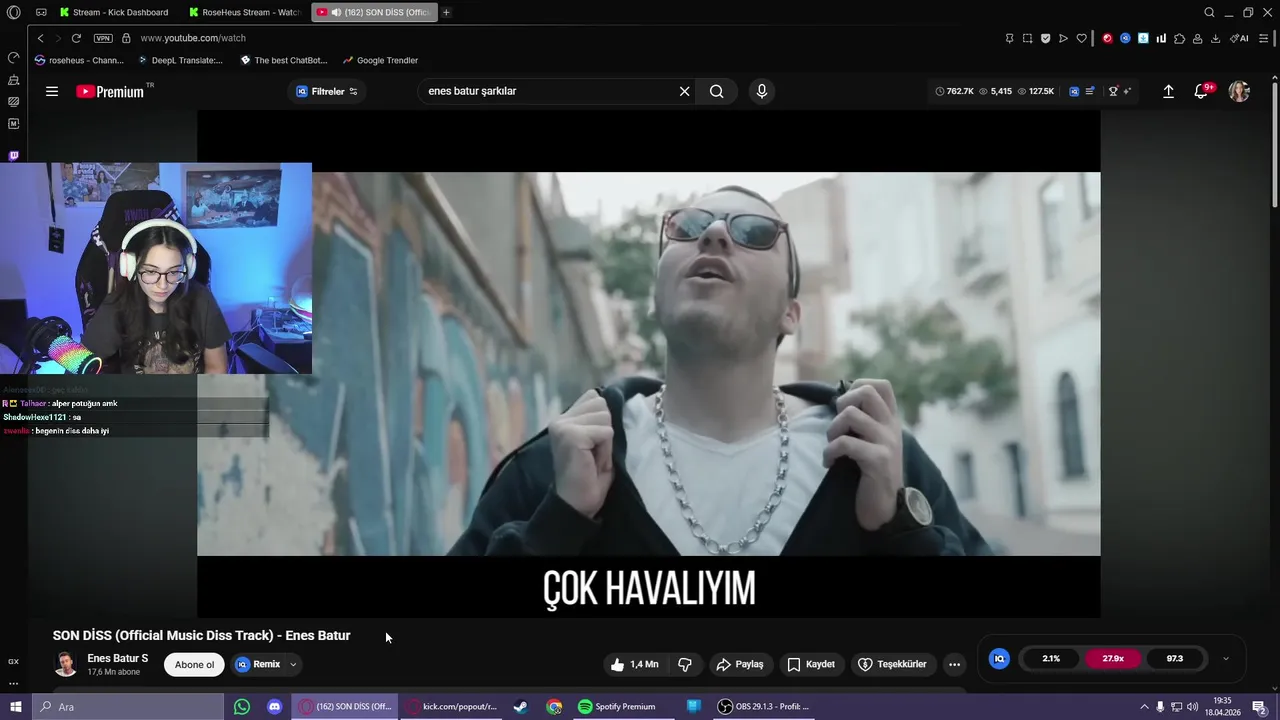Viewport: 1280px width, 720px height.
Task: Open more actions three-dots under the video
Action: click(x=954, y=664)
